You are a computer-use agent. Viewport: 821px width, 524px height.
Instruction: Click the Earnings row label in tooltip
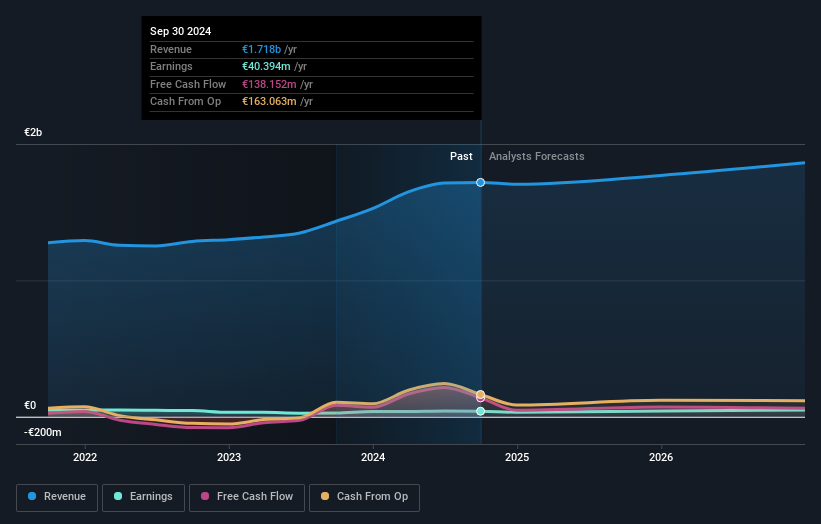171,66
